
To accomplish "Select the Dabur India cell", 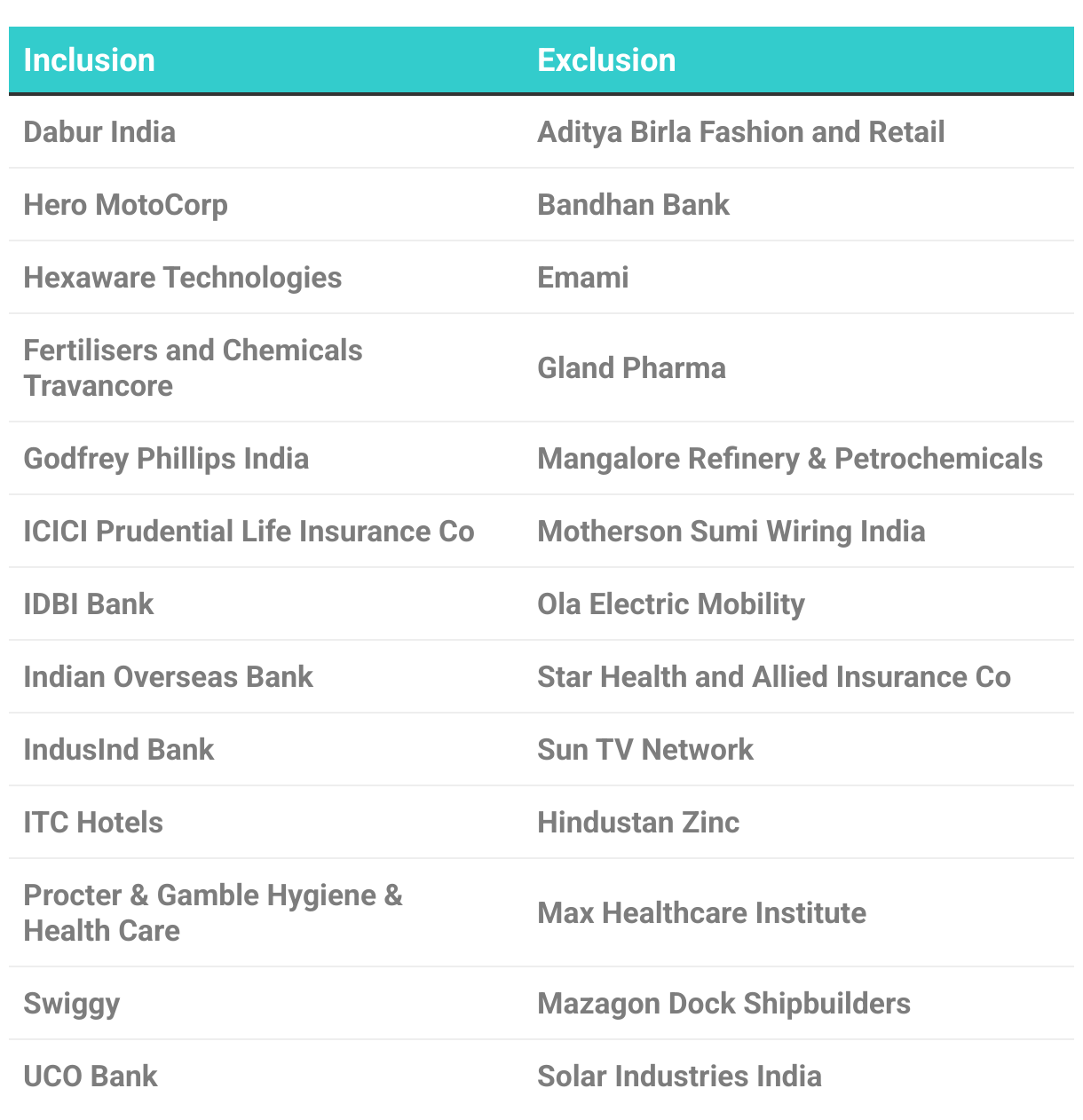I will (x=99, y=132).
